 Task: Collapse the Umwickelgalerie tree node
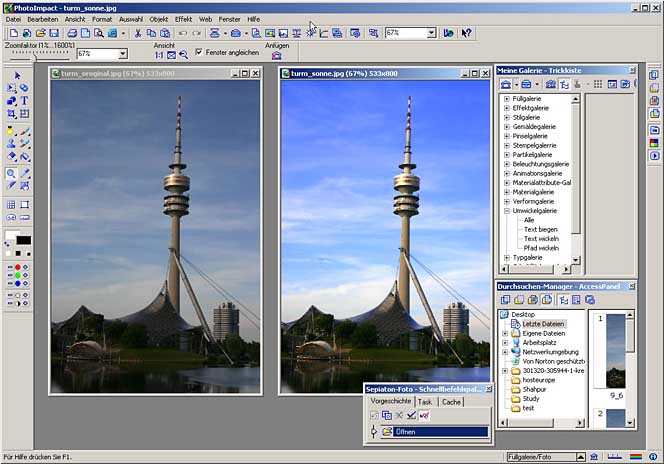[507, 211]
